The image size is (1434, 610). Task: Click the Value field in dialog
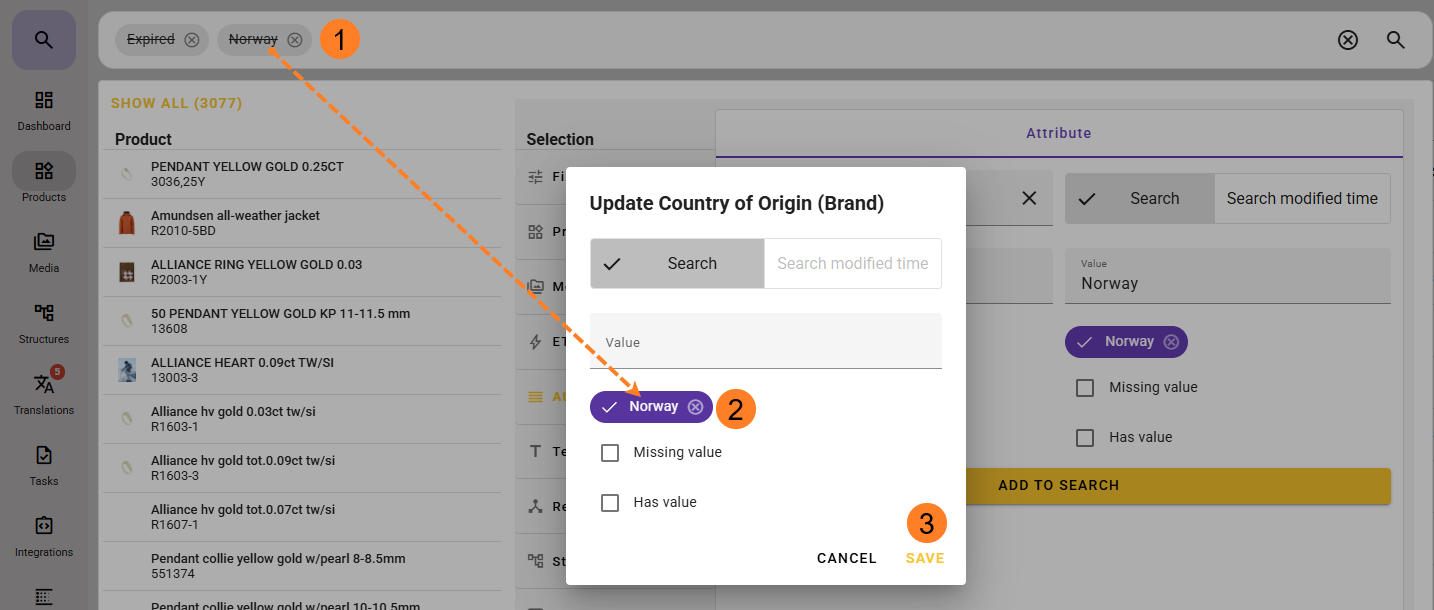point(765,343)
